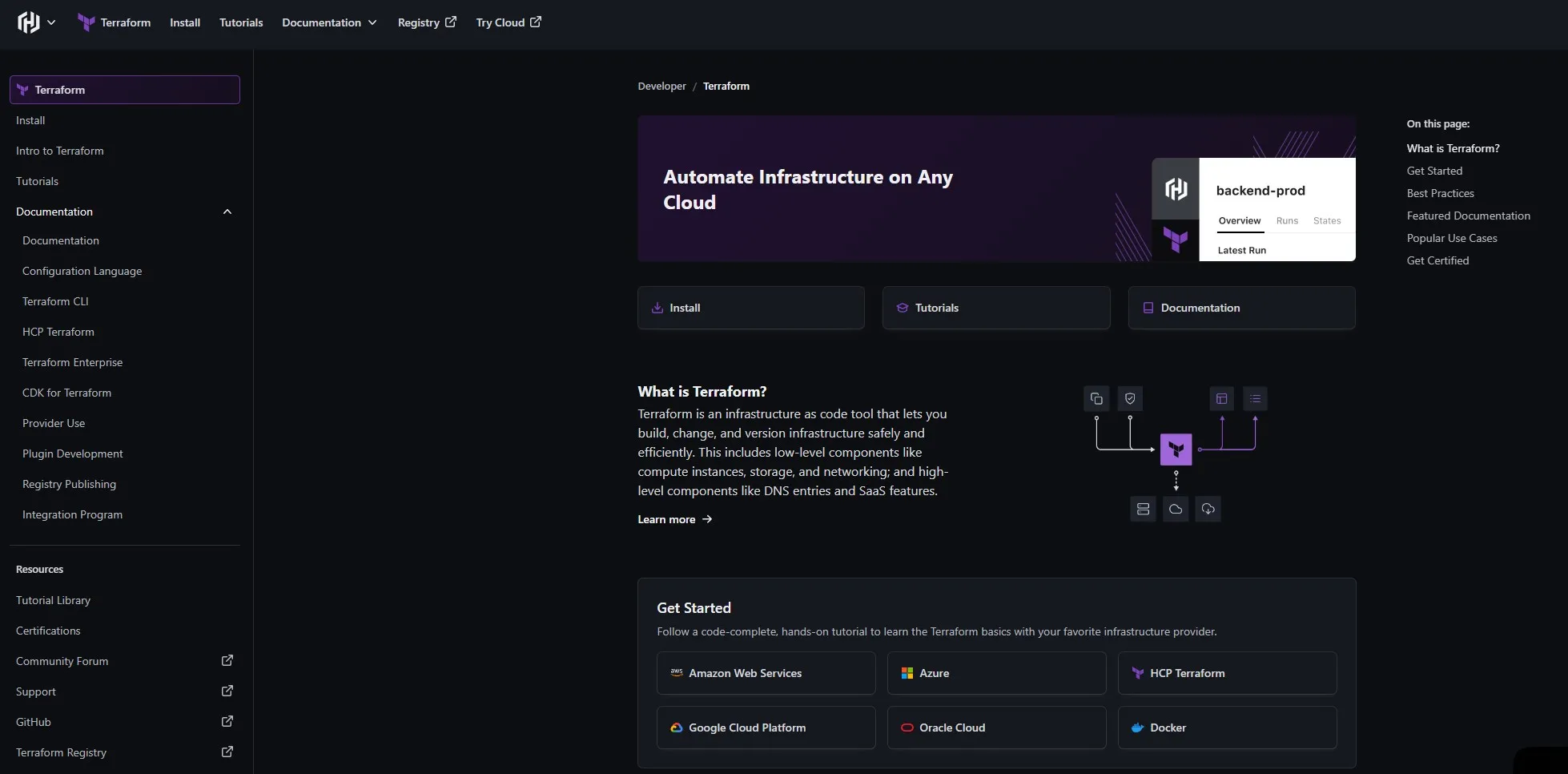Open Integration Program in sidebar
The image size is (1568, 774).
[72, 514]
